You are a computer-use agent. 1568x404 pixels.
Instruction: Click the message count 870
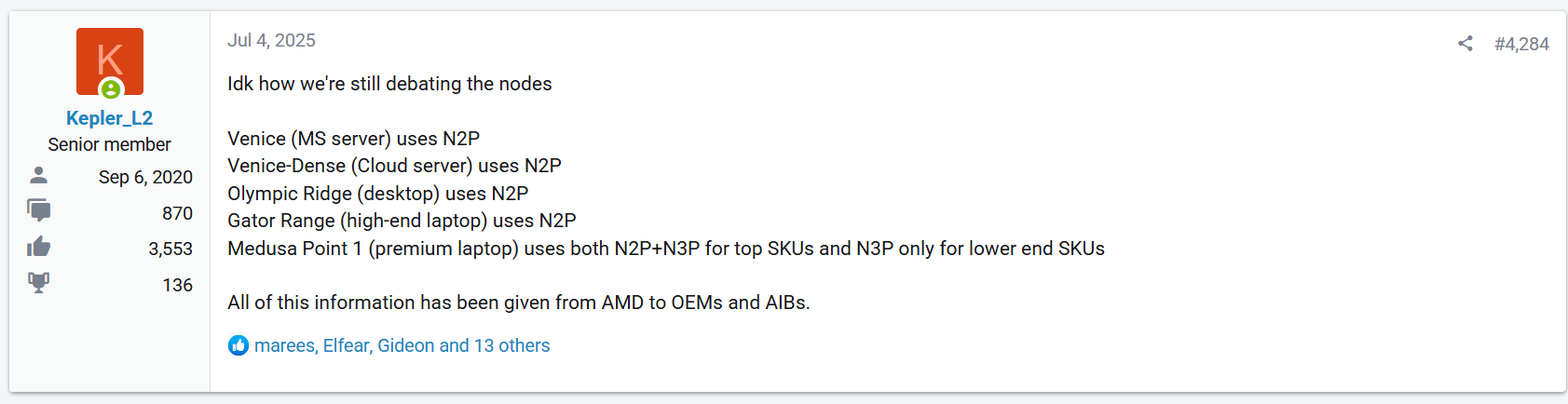177,213
